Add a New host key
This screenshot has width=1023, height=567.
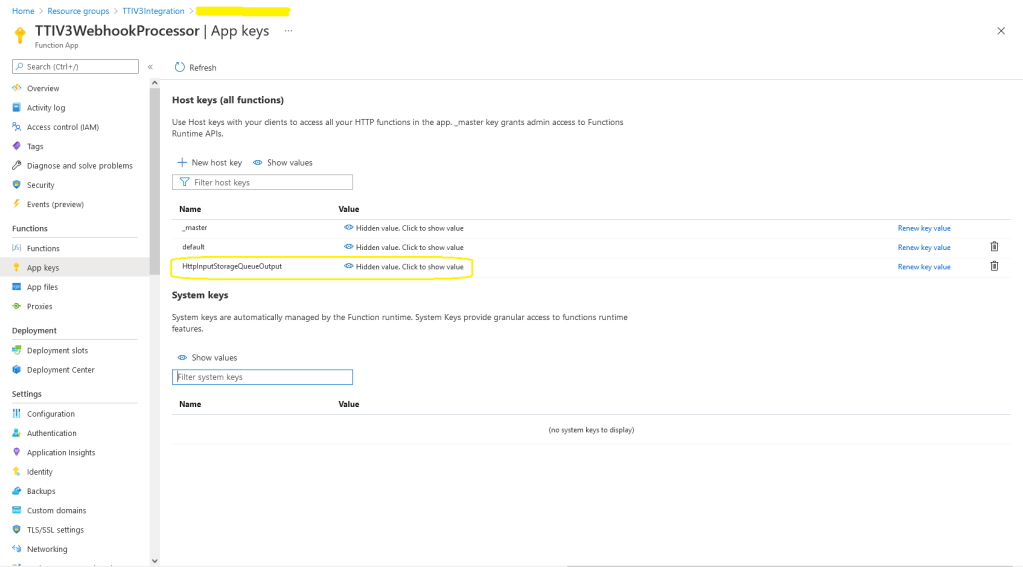[210, 162]
